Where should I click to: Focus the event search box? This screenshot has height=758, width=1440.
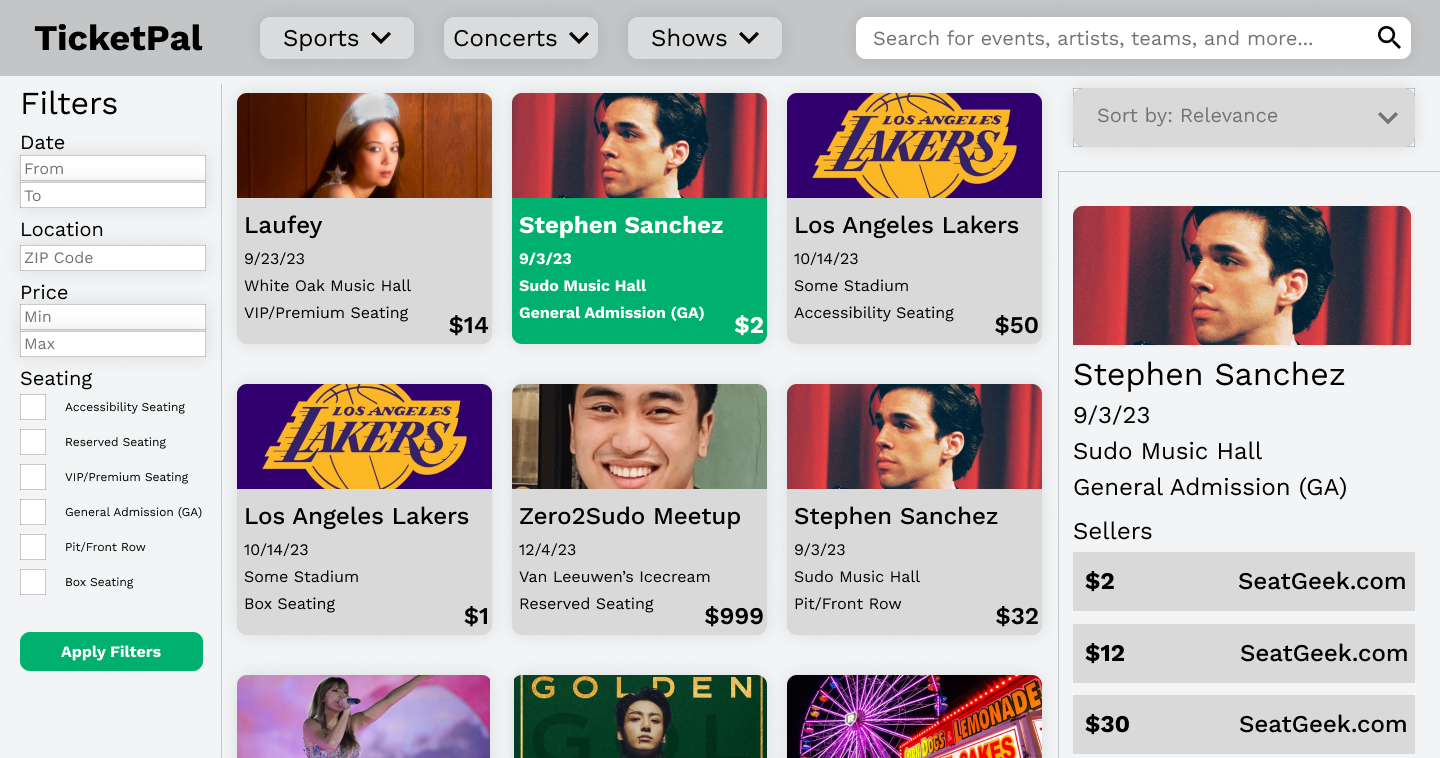pos(1115,38)
